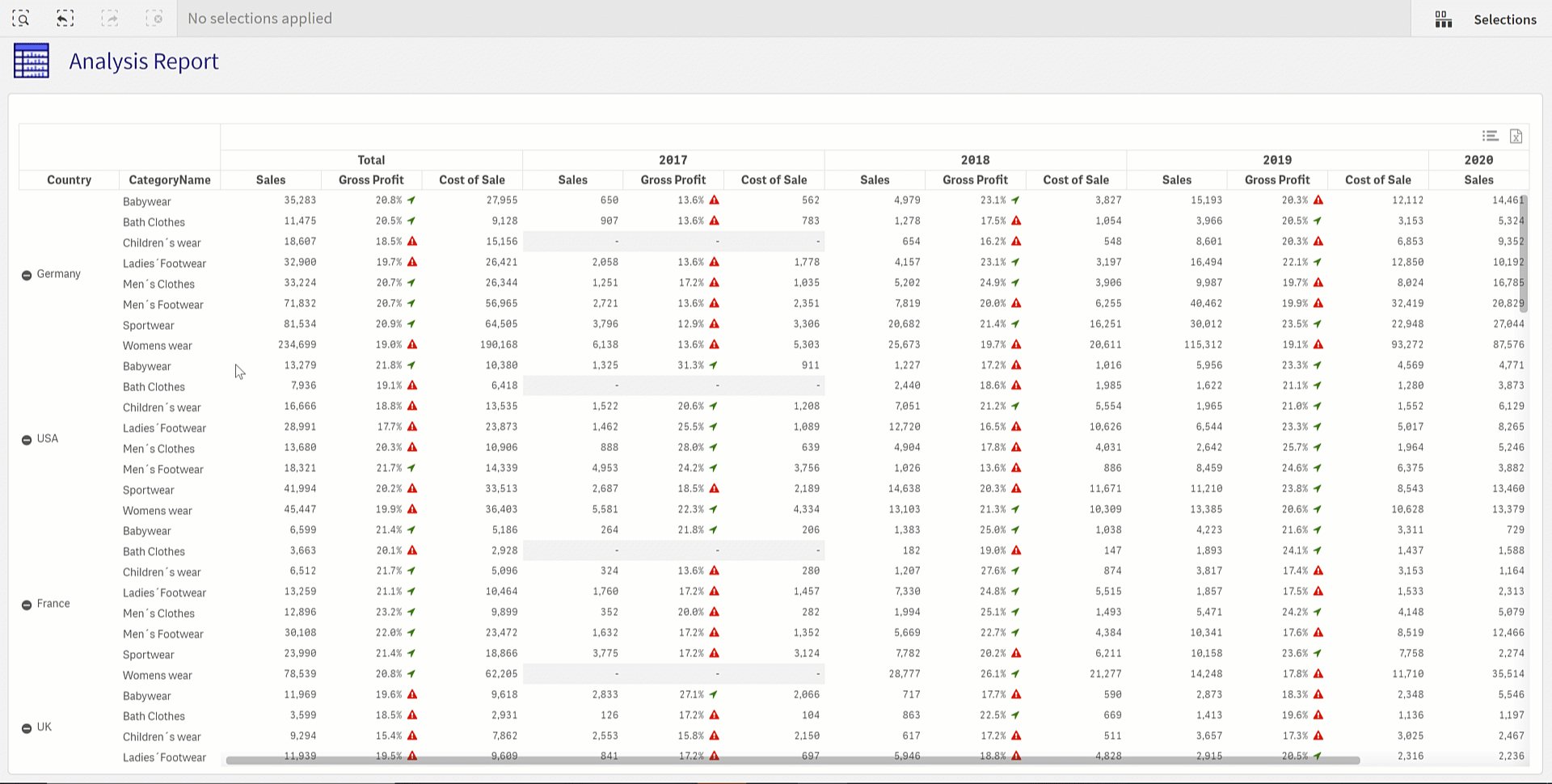Open the smart search tool
This screenshot has height=784, width=1552.
point(21,19)
